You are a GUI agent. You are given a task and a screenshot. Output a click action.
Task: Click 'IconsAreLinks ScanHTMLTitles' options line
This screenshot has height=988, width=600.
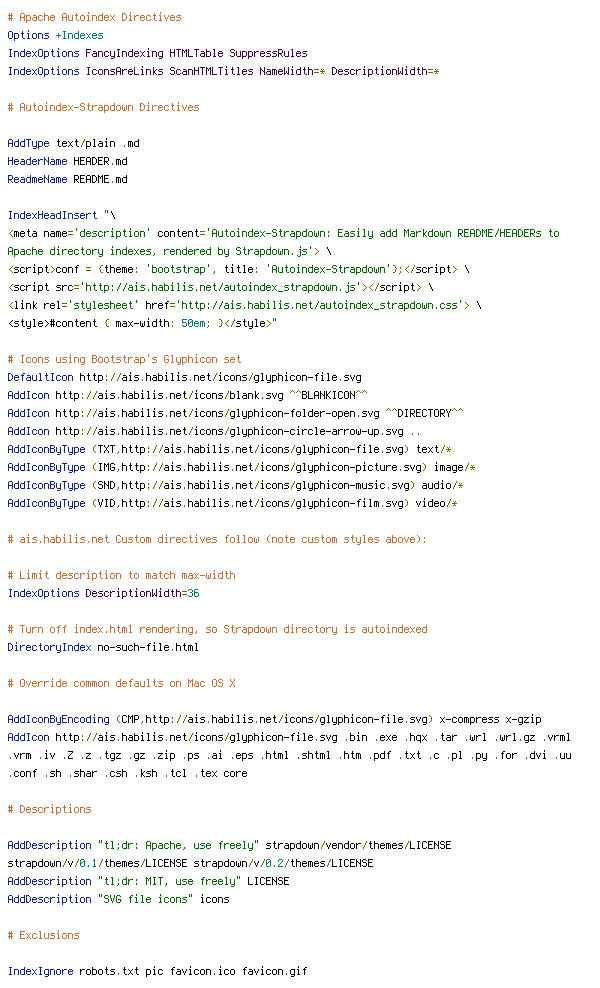click(x=224, y=71)
